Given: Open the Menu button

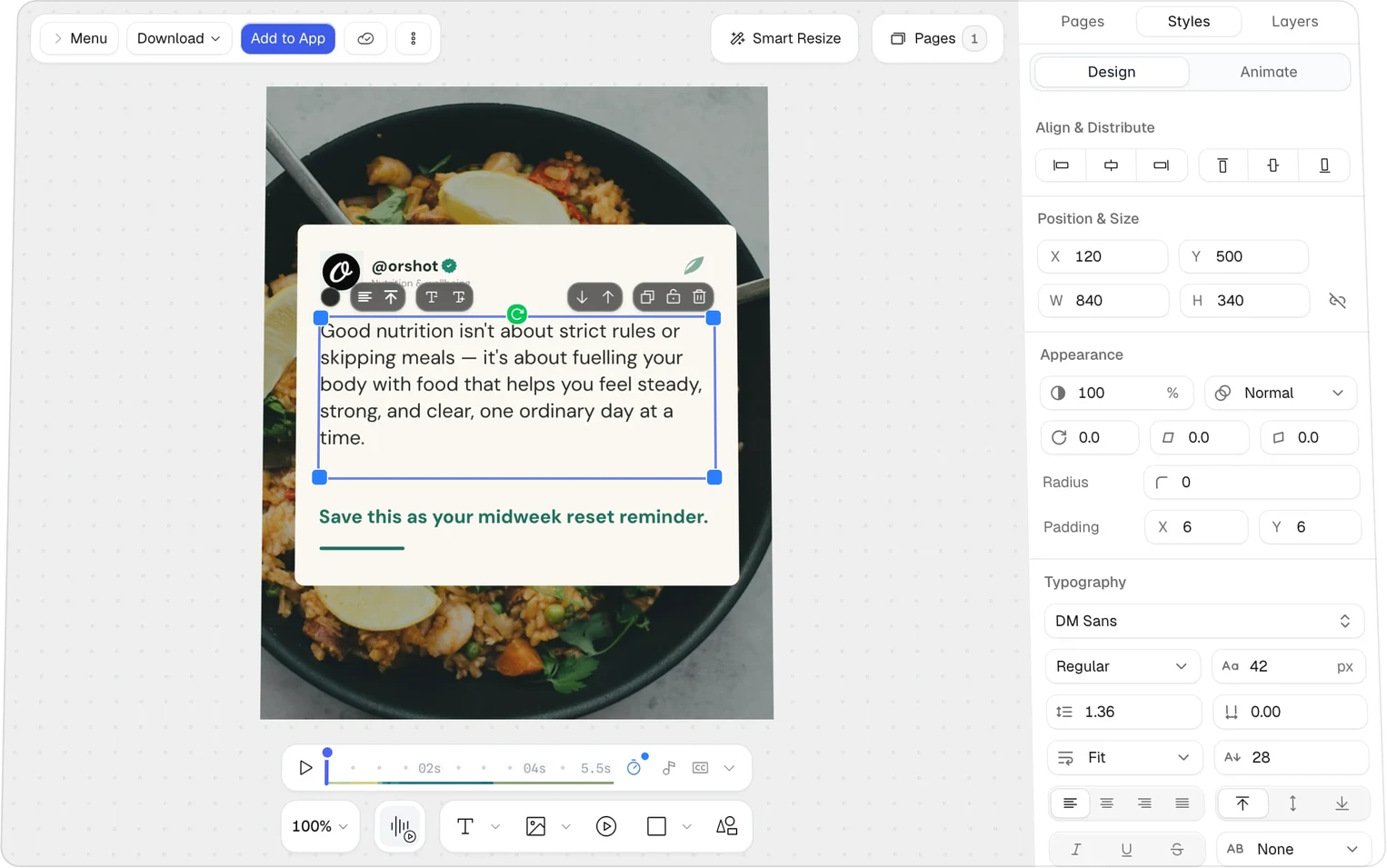Looking at the screenshot, I should (x=80, y=38).
